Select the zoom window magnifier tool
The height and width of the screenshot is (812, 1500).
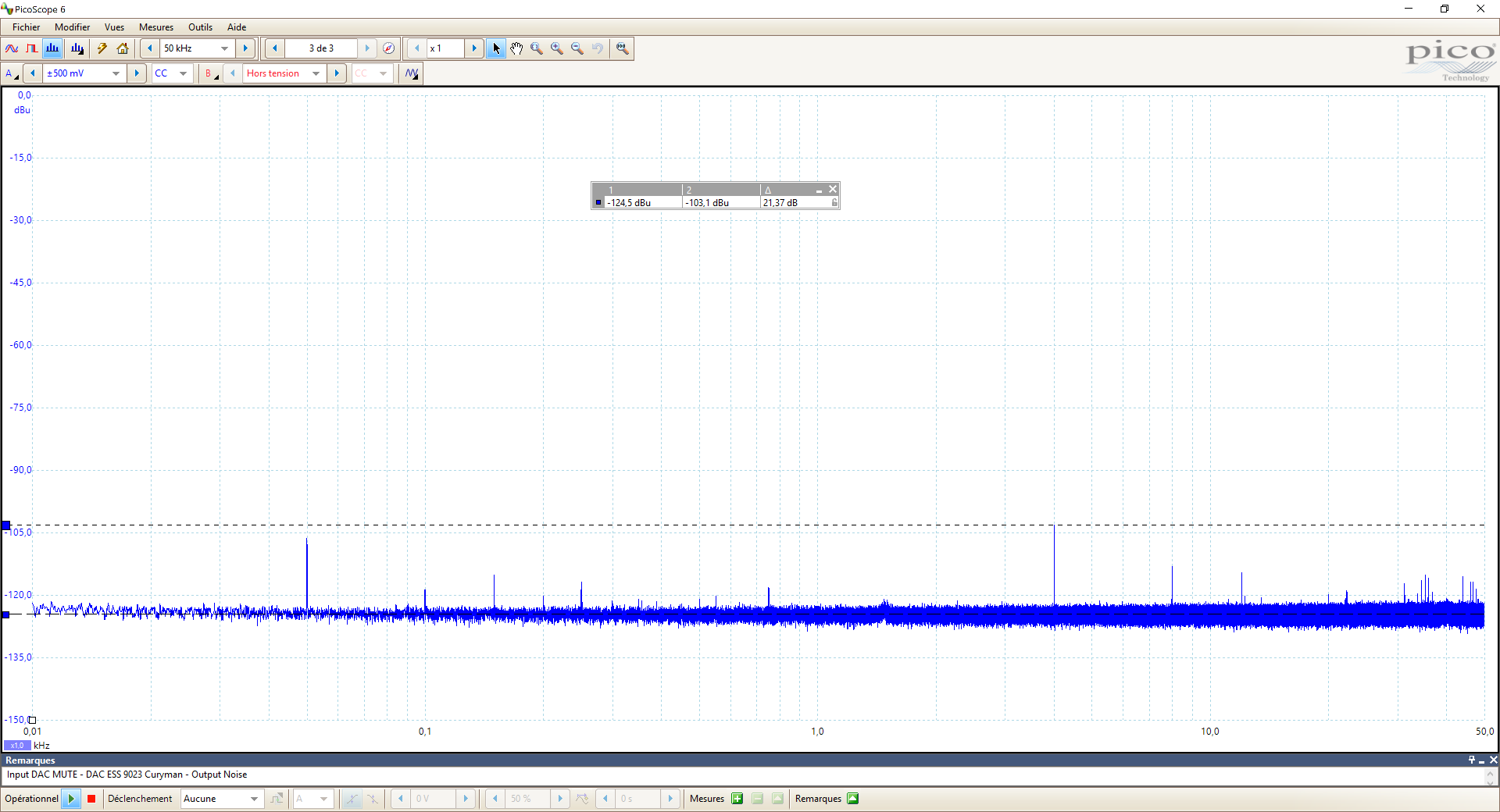click(537, 48)
